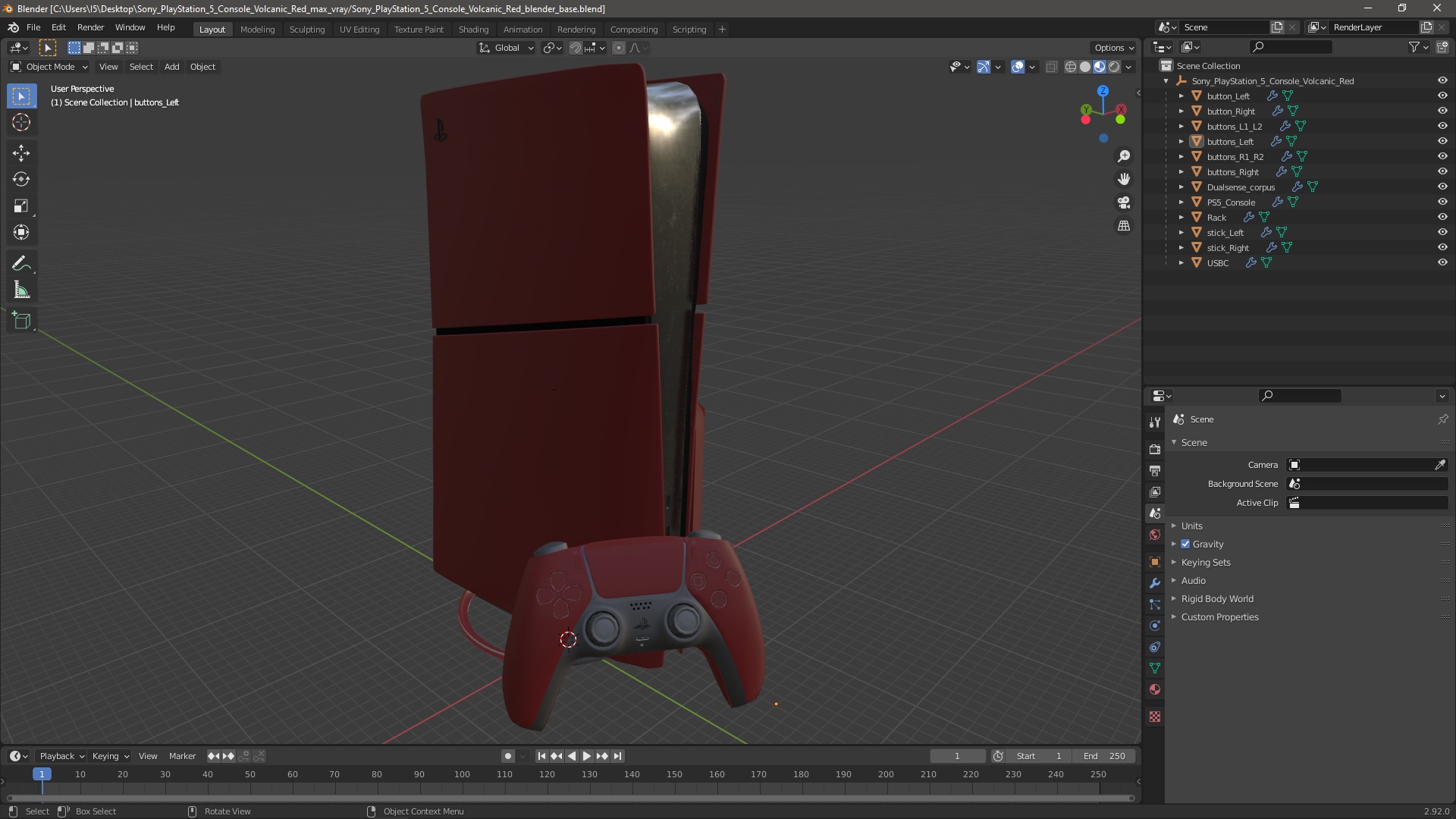Open the viewport Add menu
1456x819 pixels.
[172, 67]
